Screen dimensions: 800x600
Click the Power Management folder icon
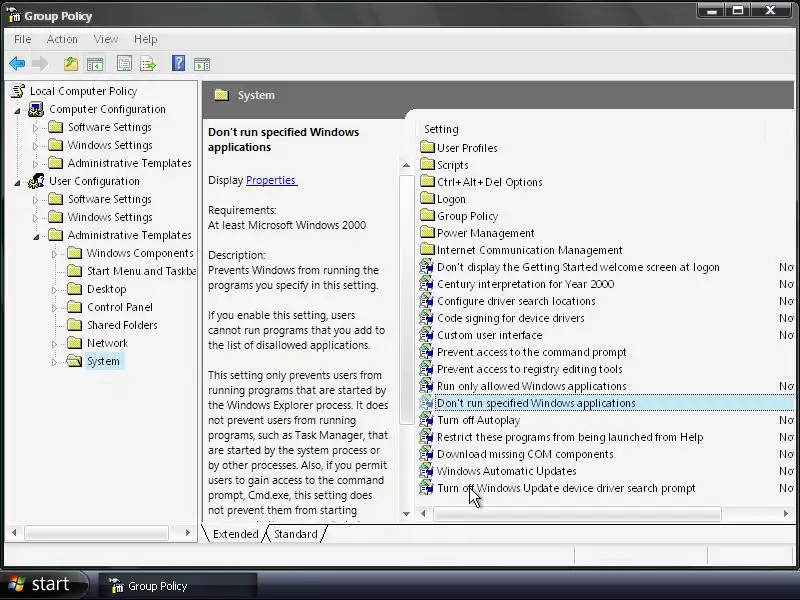click(x=427, y=232)
